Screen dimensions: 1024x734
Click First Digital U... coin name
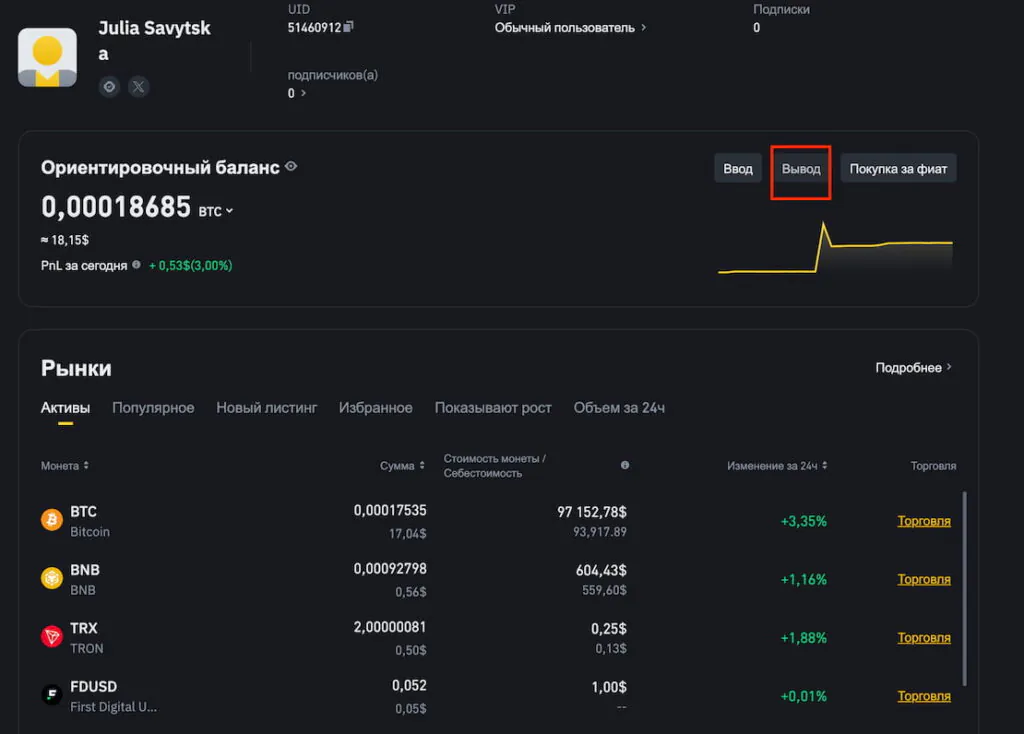(113, 707)
